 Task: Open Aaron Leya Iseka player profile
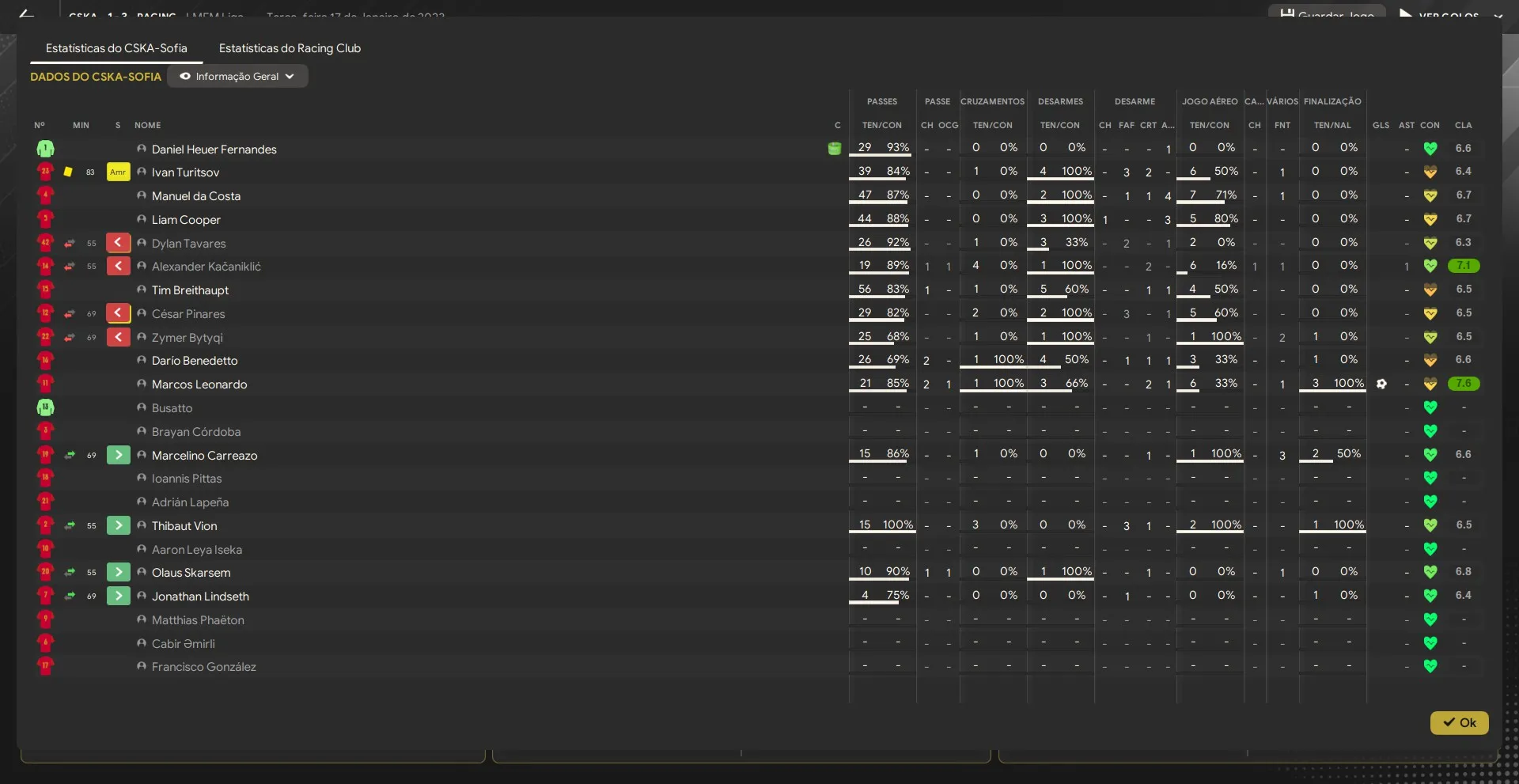[197, 549]
